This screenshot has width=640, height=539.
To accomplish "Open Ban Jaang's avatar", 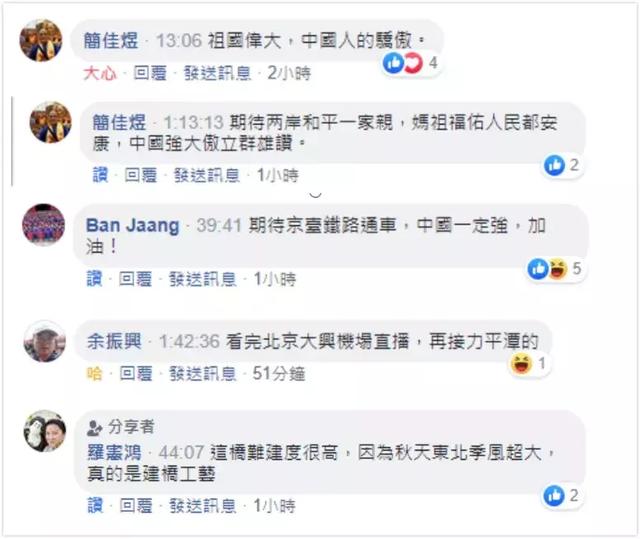I will [x=43, y=225].
